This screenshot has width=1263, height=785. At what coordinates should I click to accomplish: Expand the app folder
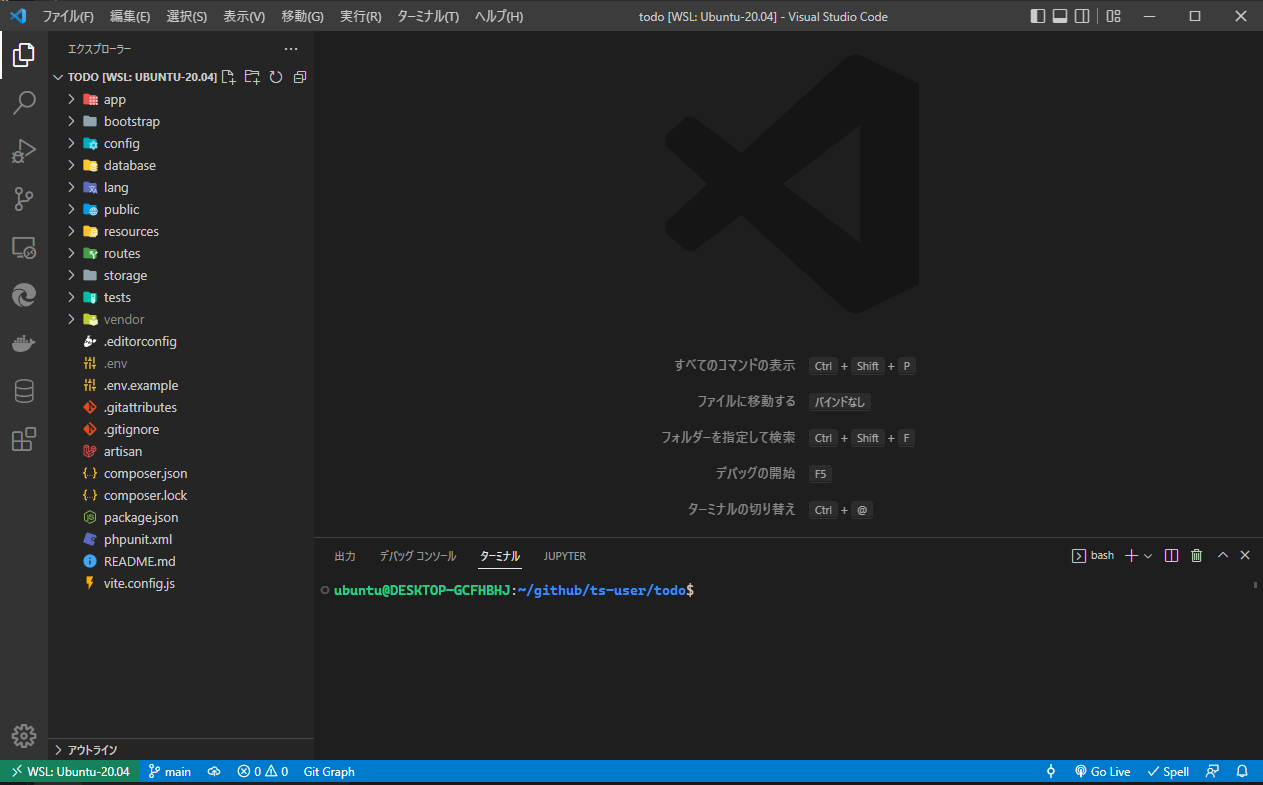181,99
